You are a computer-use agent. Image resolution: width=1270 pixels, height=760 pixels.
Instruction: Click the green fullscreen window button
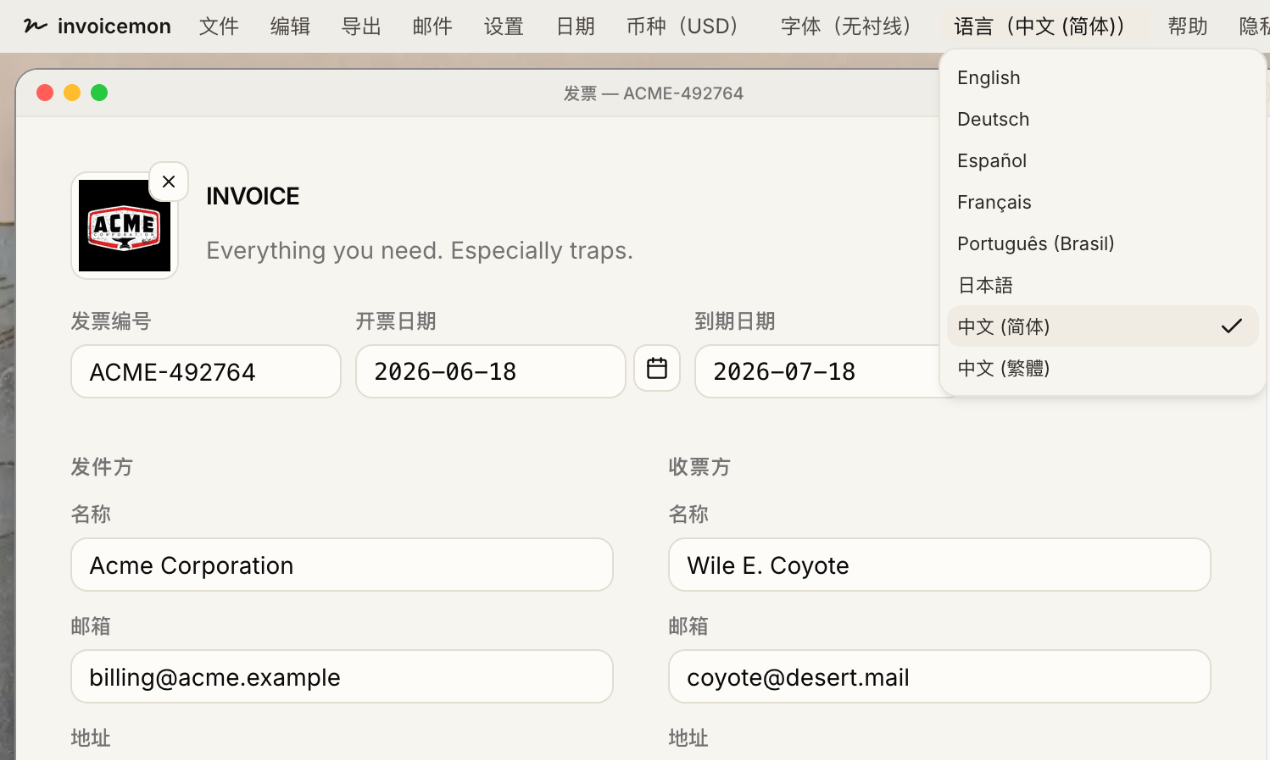click(99, 93)
